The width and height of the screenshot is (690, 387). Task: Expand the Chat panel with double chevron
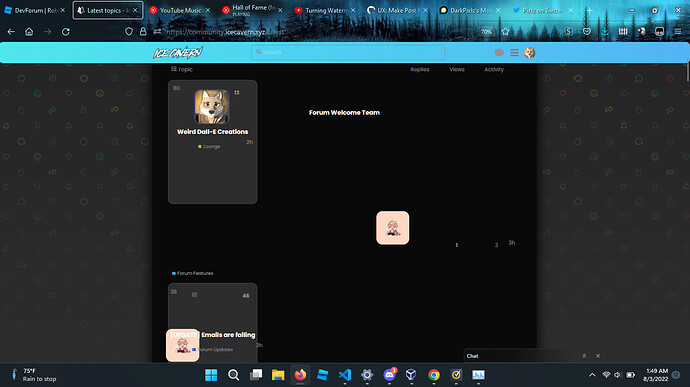click(584, 356)
